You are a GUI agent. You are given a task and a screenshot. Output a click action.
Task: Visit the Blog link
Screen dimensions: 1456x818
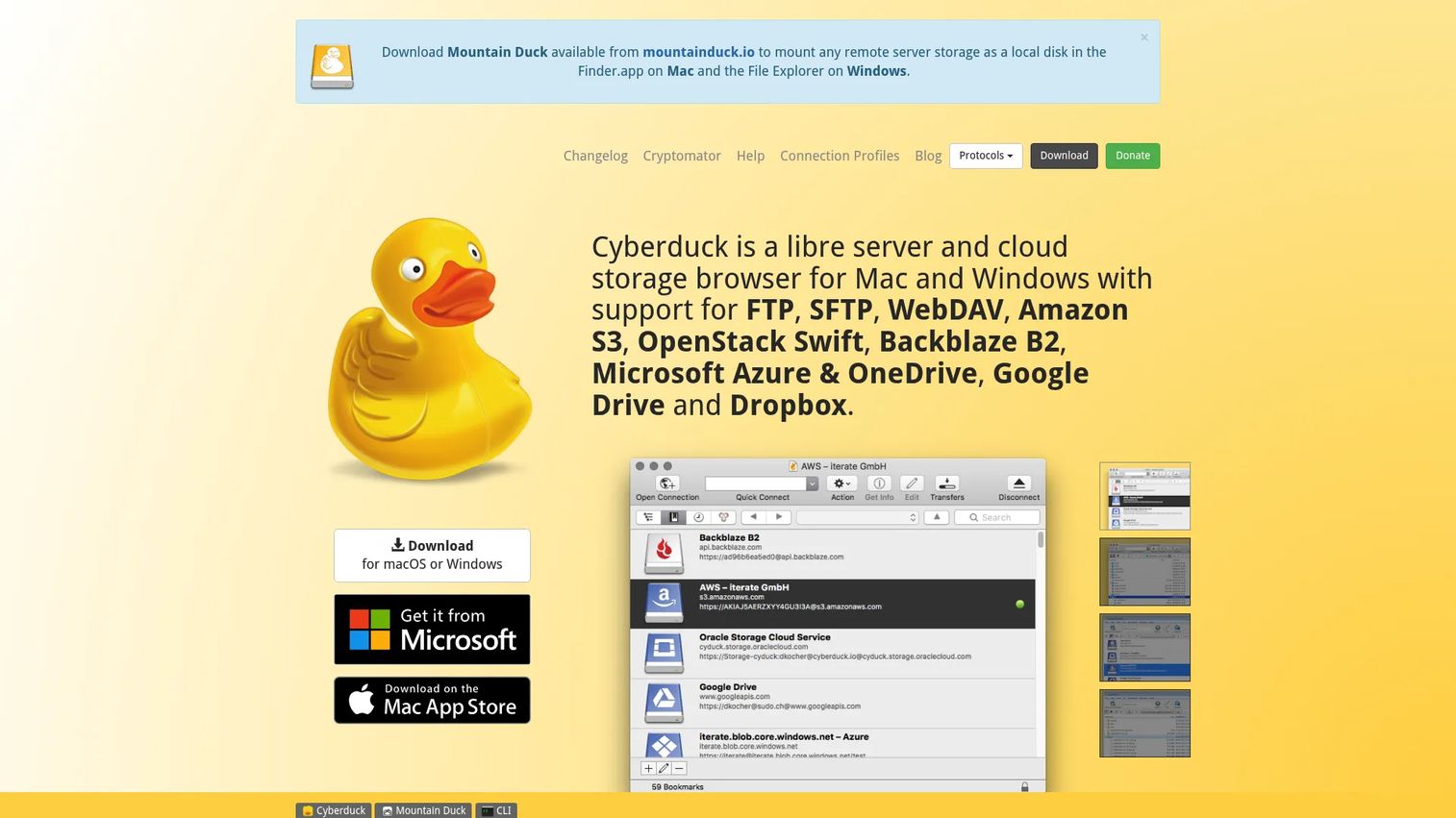(928, 156)
